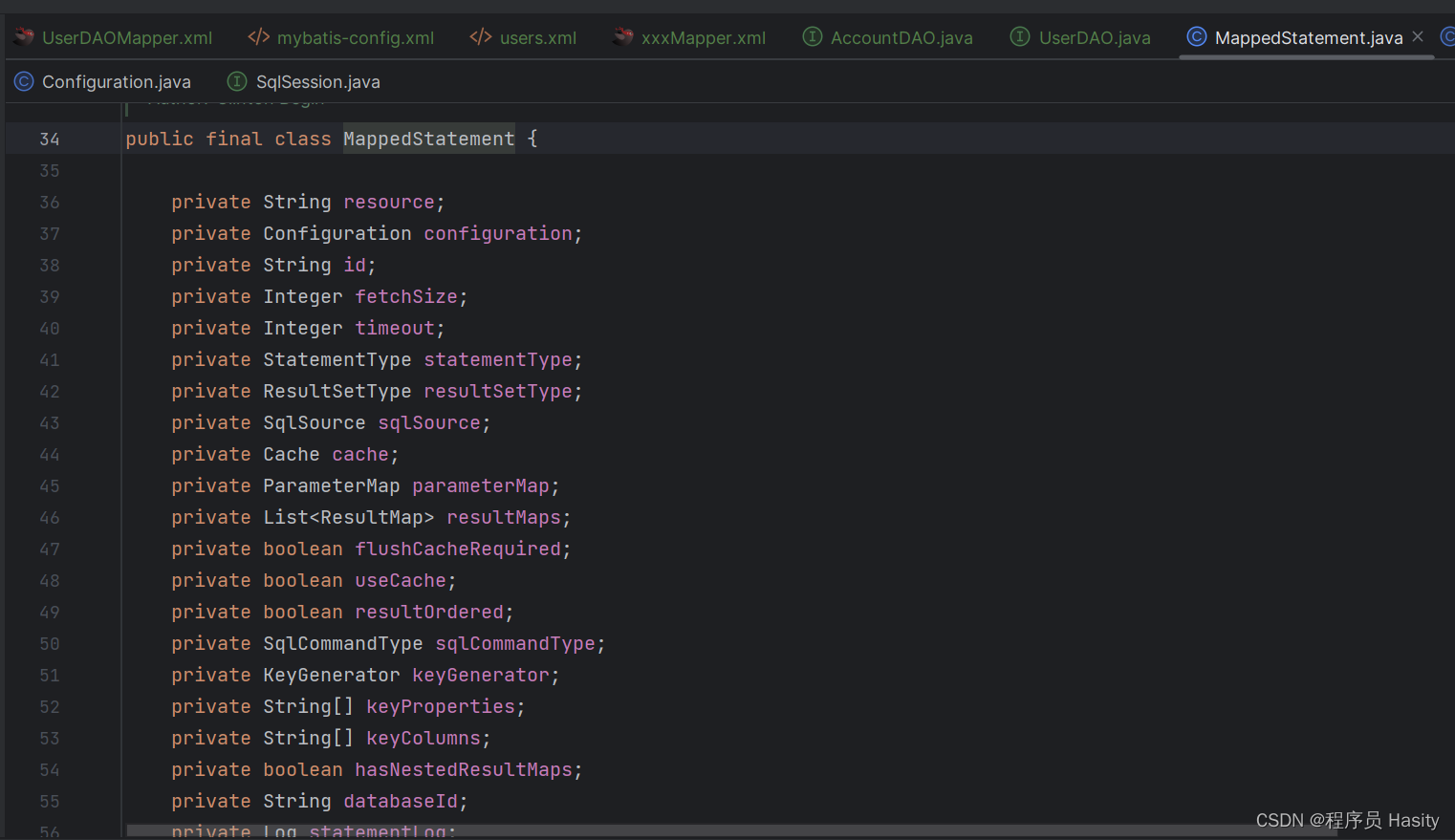Click the keyProperties field name
Screen dimensions: 1455x840
click(441, 706)
